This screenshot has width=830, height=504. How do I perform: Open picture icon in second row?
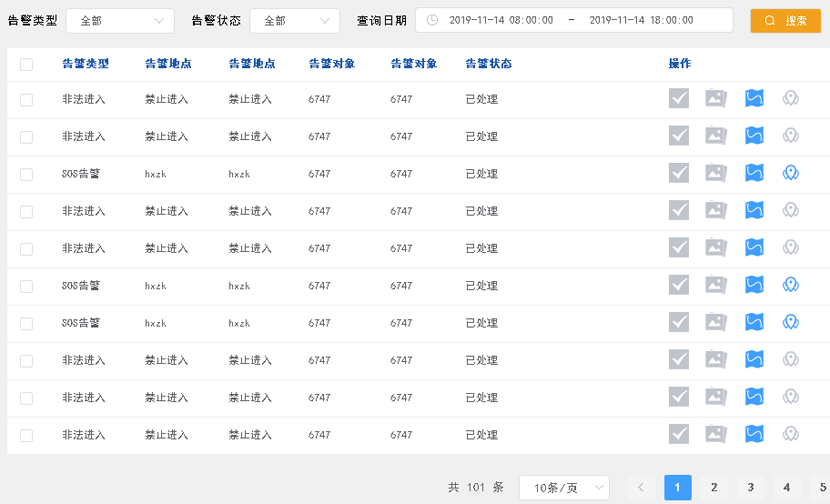click(716, 136)
